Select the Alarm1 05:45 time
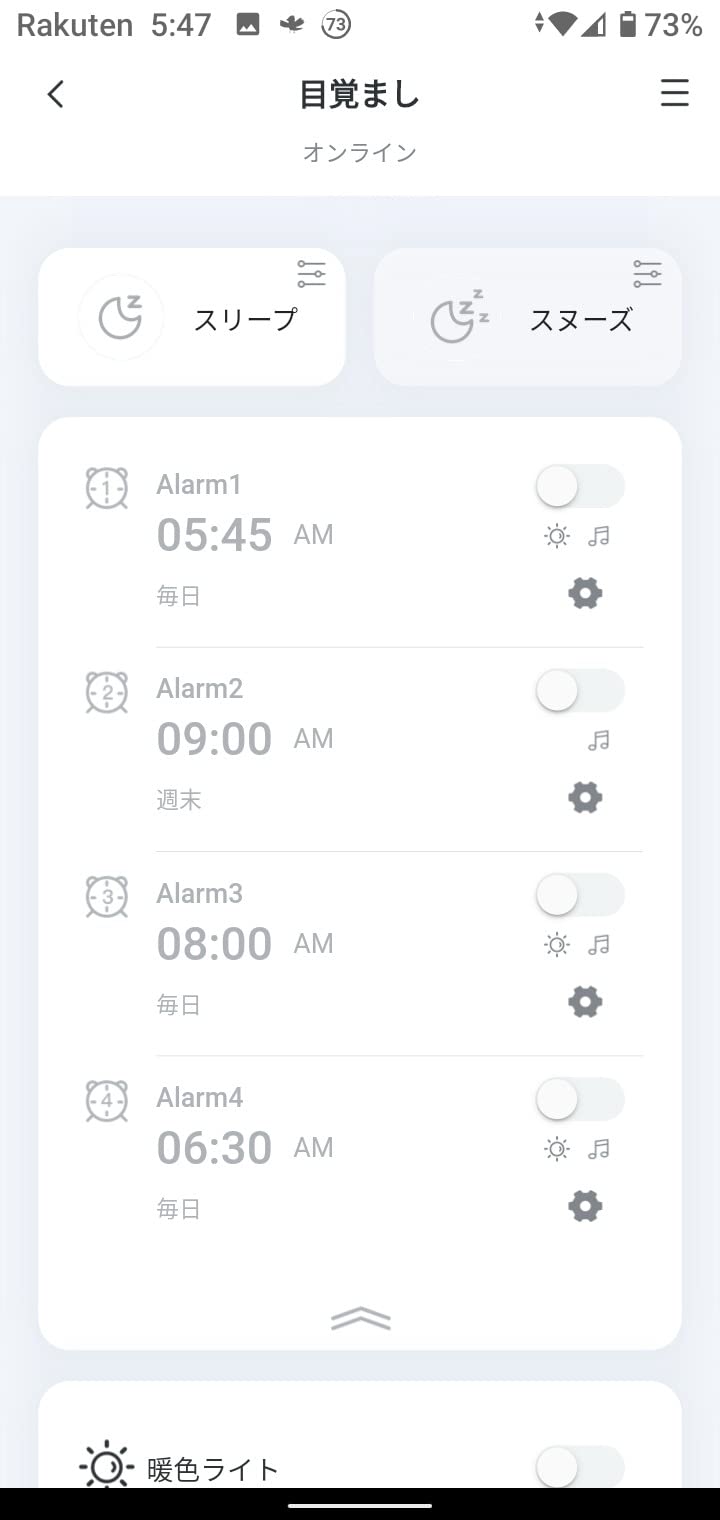The height and width of the screenshot is (1520, 720). pos(215,535)
